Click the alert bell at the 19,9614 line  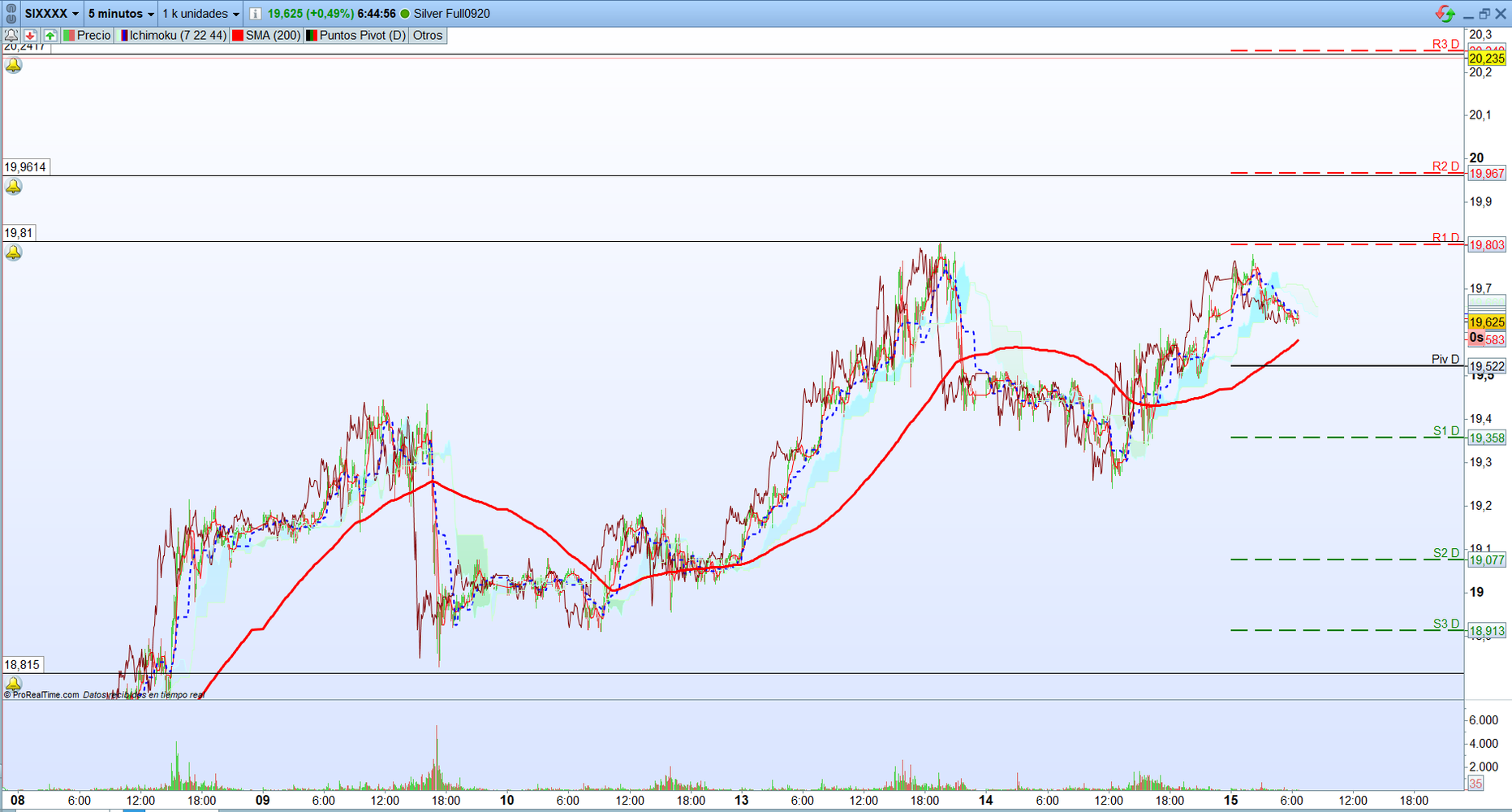coord(14,187)
